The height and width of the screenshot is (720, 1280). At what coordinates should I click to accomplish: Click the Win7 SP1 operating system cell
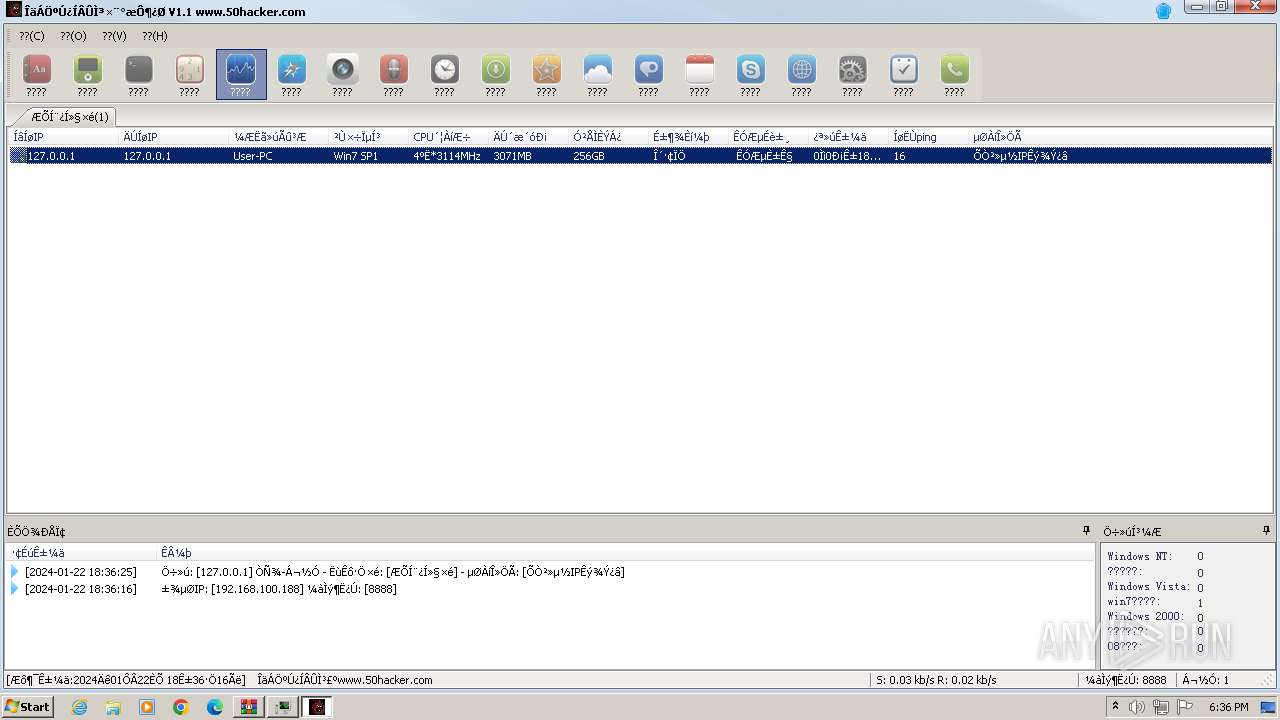coord(357,156)
